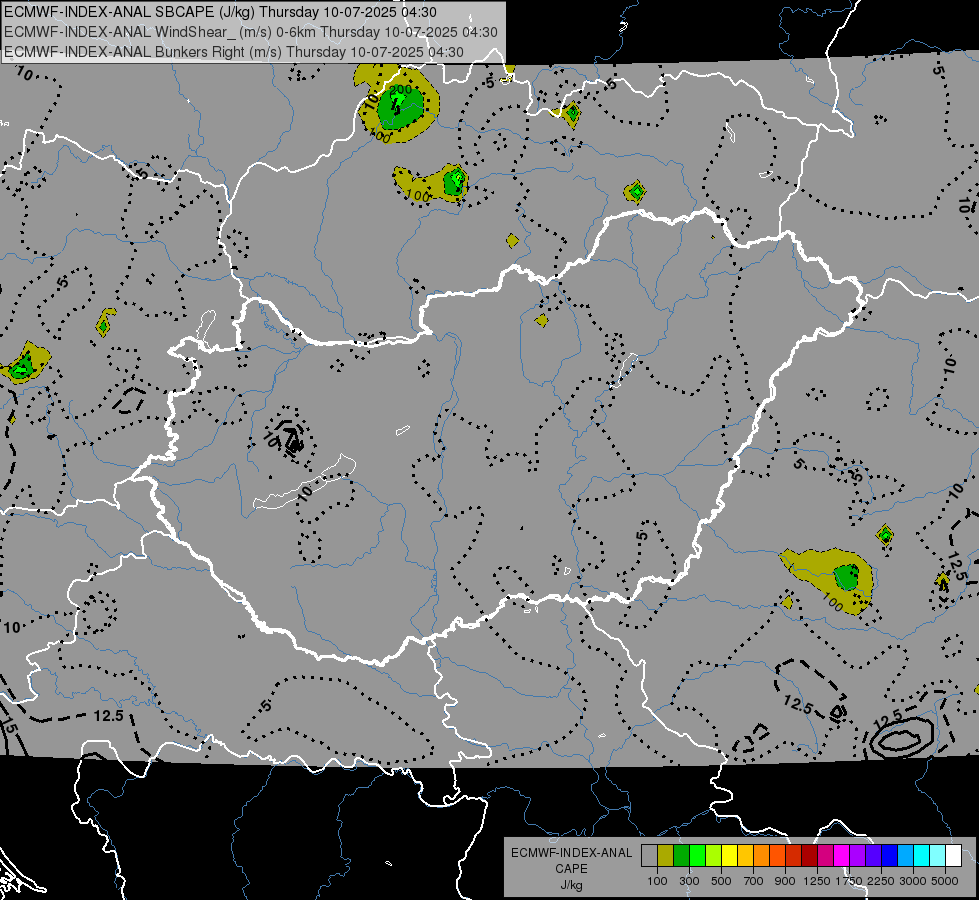979x900 pixels.
Task: Click the 500 tick label in the legend
Action: (721, 881)
